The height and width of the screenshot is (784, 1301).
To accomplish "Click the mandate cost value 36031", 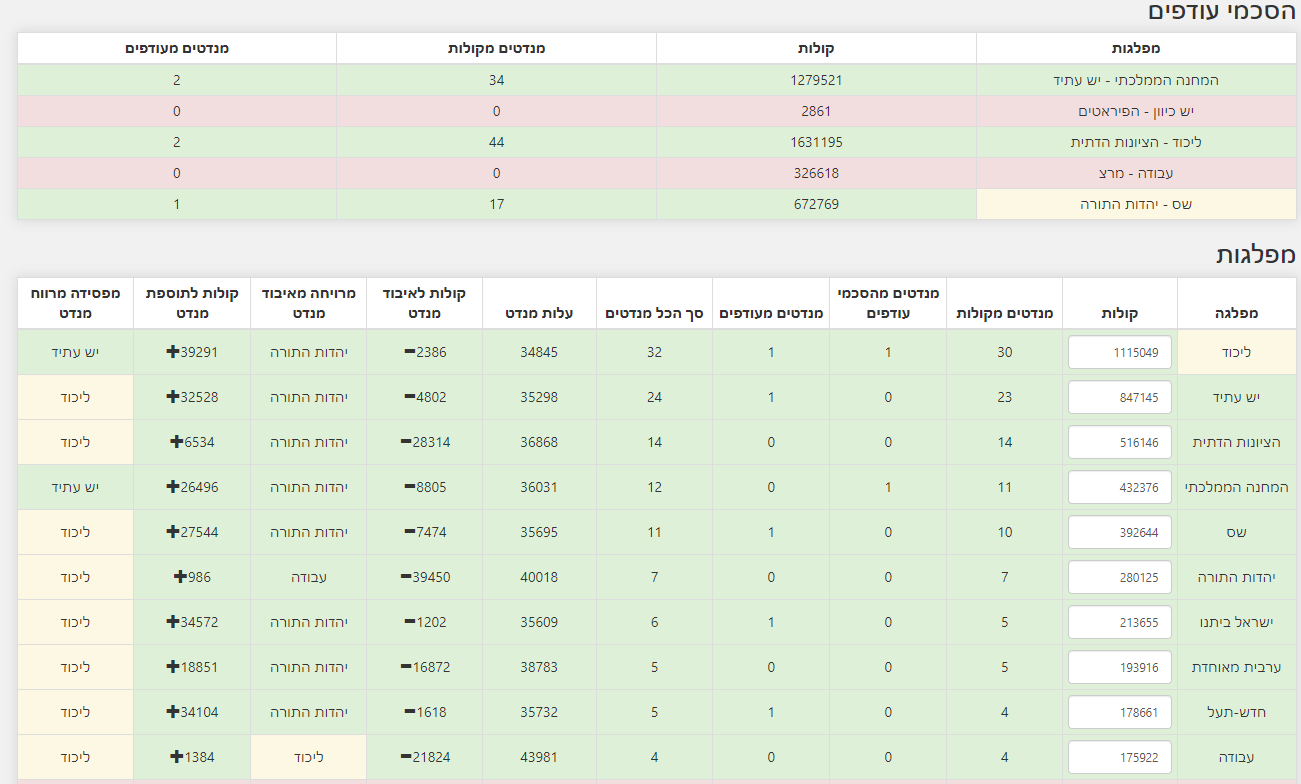I will [x=540, y=487].
